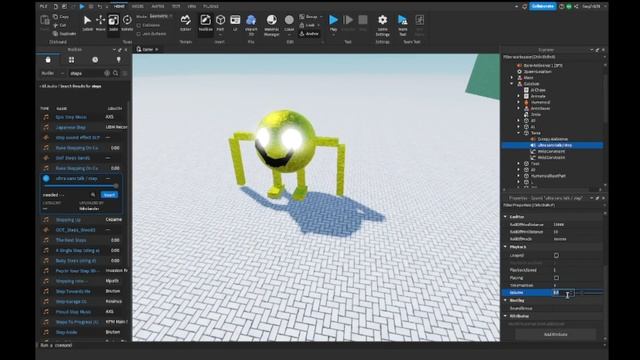Switch to the TEST ribbon tab
This screenshot has width=640, height=360.
pos(176,6)
